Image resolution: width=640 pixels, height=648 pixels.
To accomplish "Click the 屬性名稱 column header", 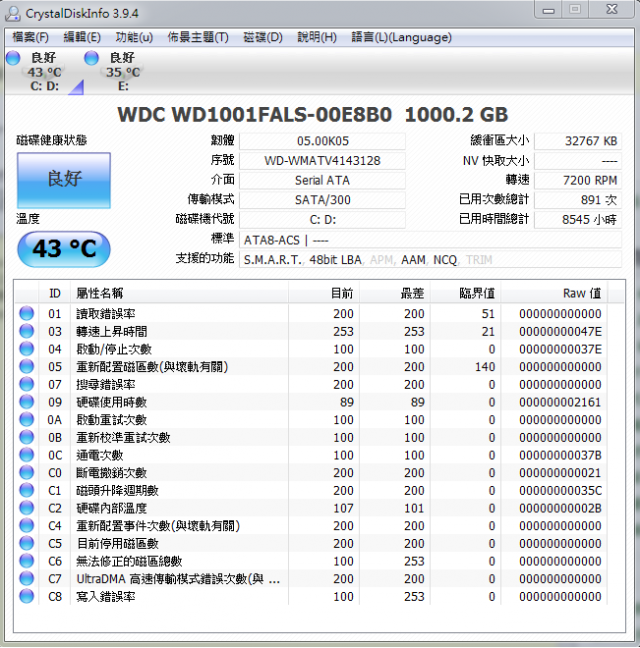I will 179,293.
